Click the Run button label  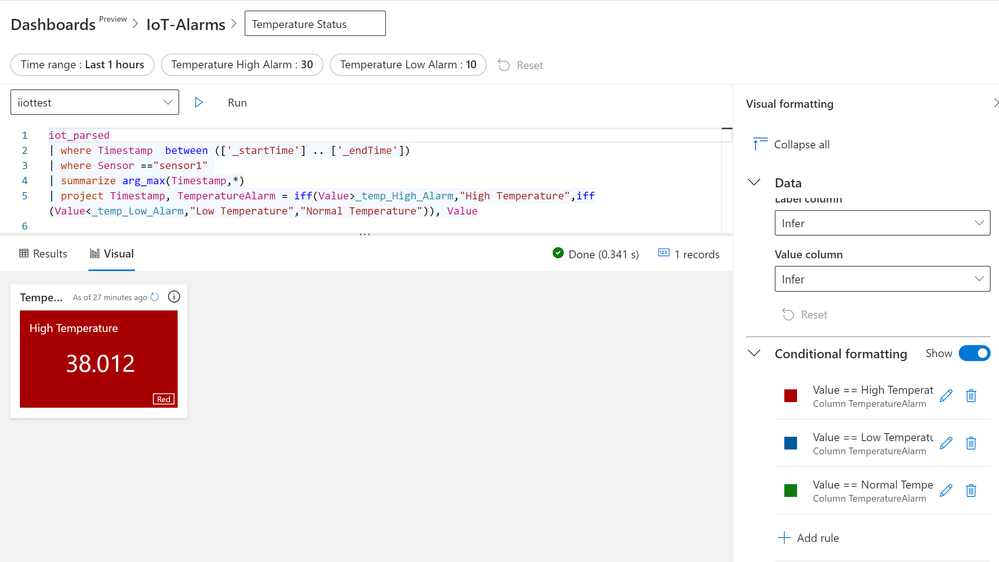(x=237, y=103)
